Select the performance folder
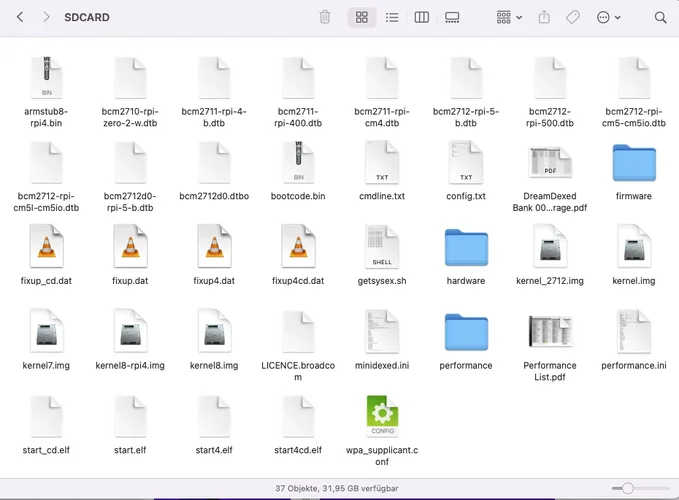 (466, 332)
